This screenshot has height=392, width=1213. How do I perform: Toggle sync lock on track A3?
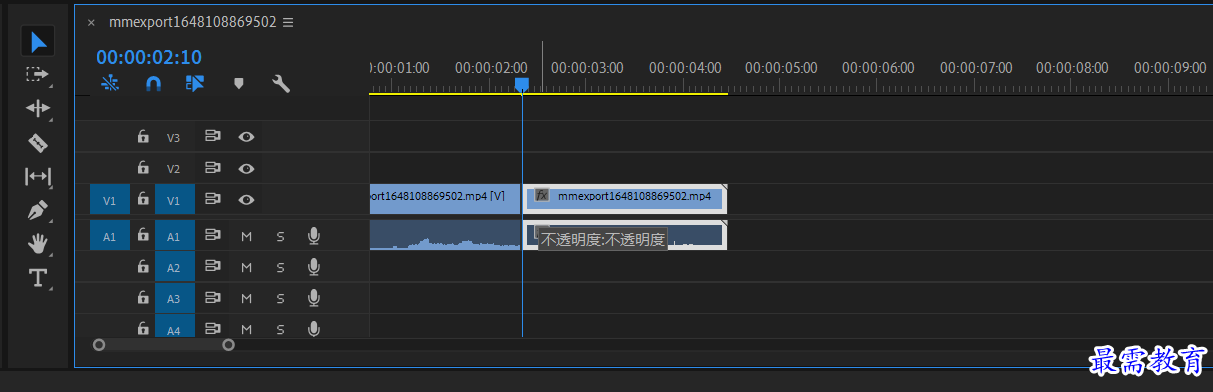(212, 298)
